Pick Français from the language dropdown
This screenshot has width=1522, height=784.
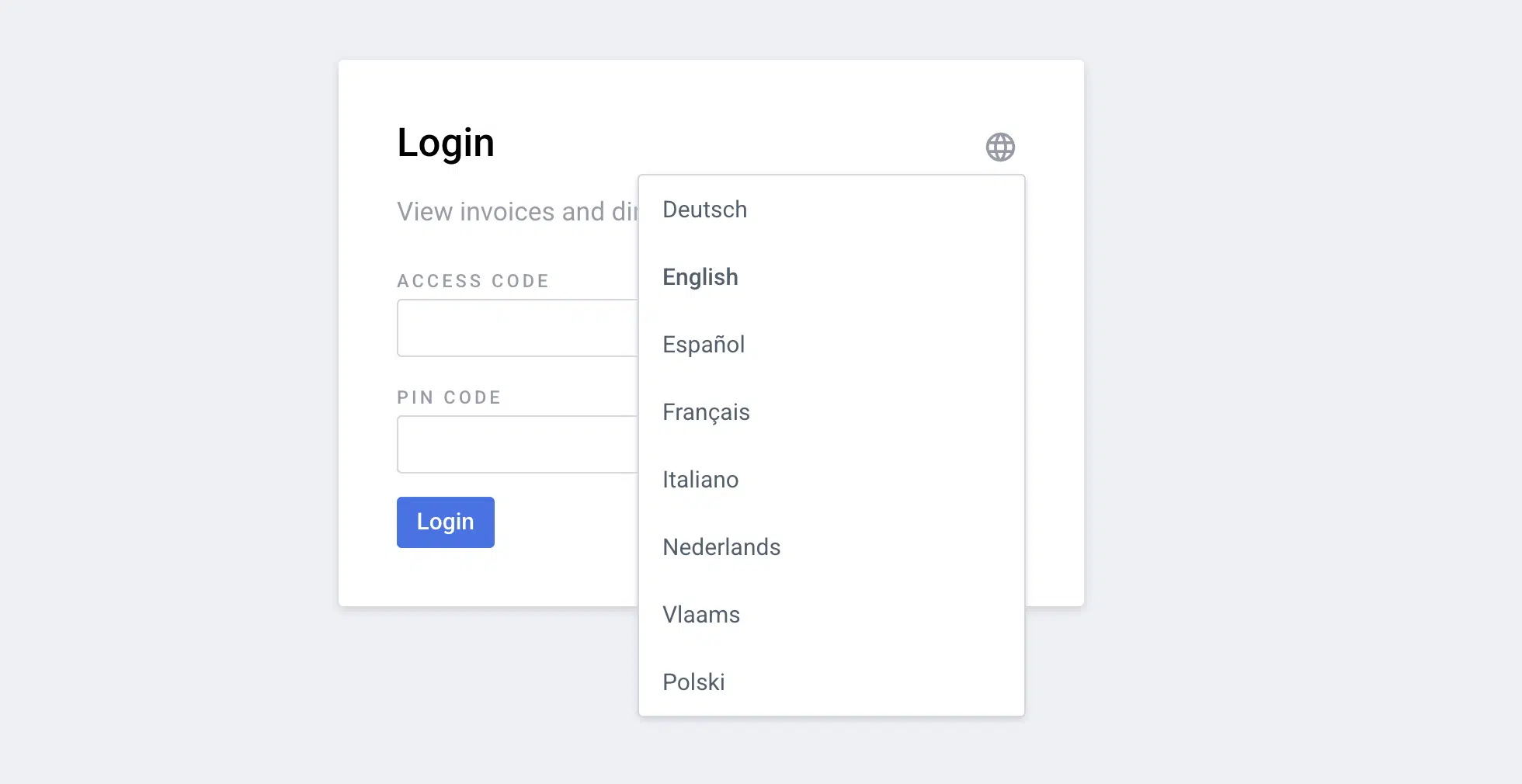pyautogui.click(x=706, y=412)
